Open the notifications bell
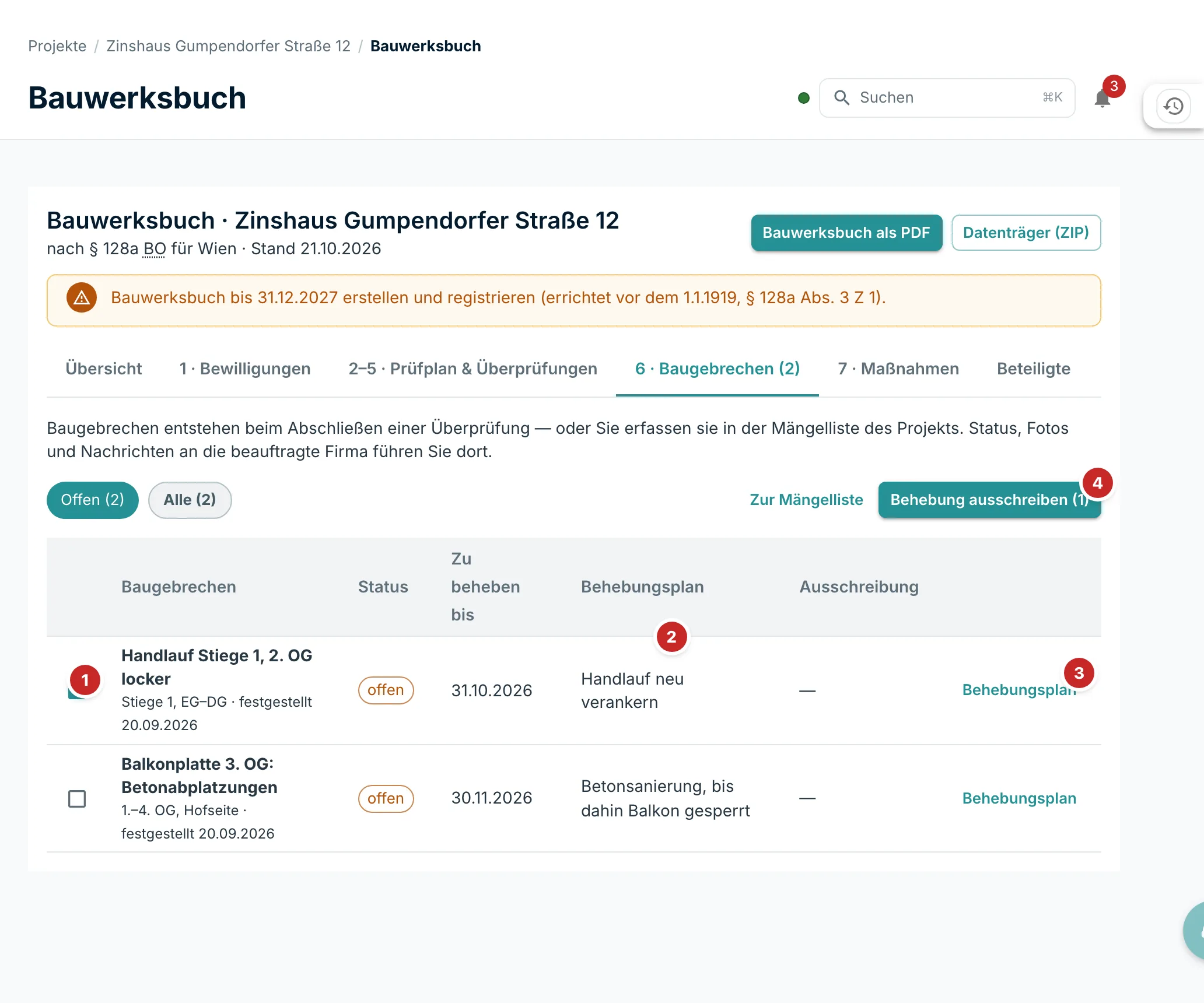This screenshot has height=1003, width=1204. coord(1102,98)
